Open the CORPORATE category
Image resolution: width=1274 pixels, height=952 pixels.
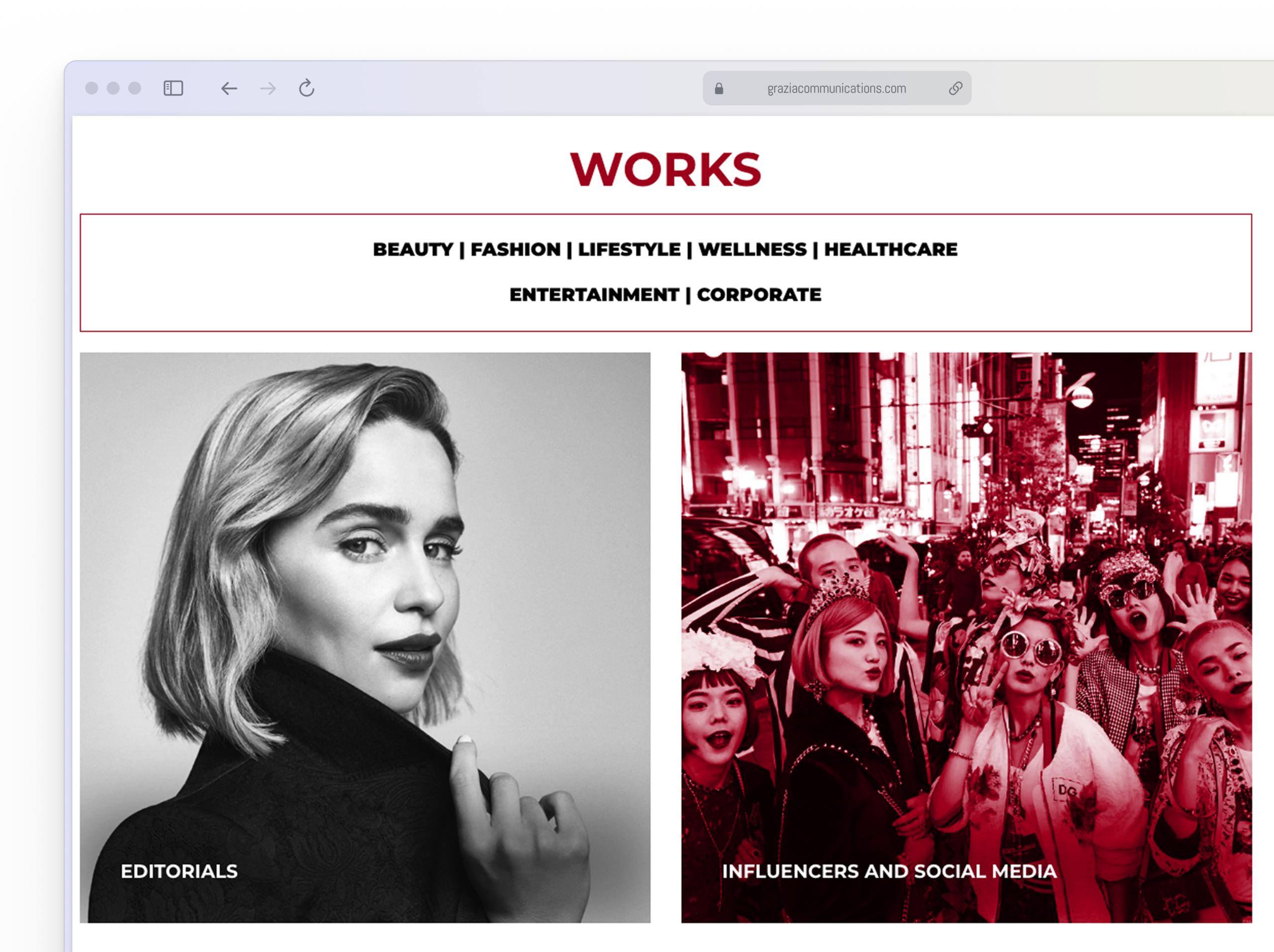point(759,295)
